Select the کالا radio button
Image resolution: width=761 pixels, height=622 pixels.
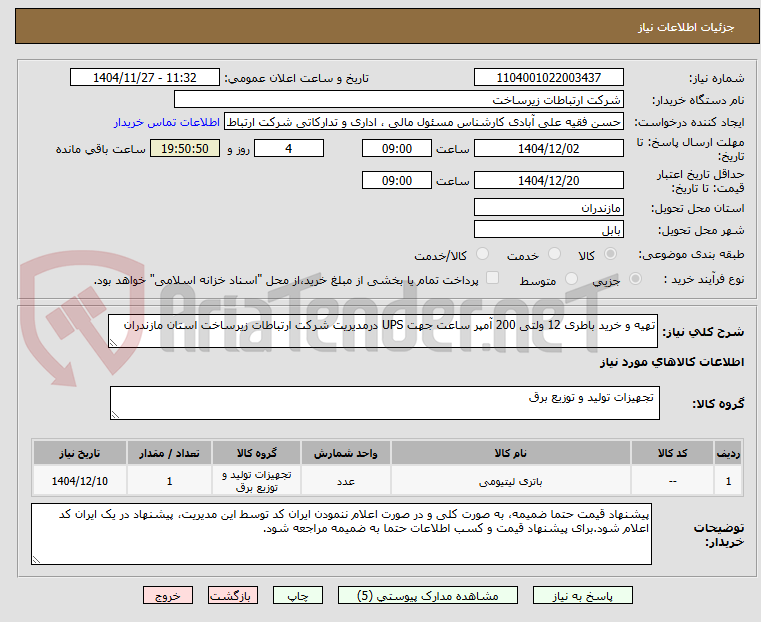point(611,254)
